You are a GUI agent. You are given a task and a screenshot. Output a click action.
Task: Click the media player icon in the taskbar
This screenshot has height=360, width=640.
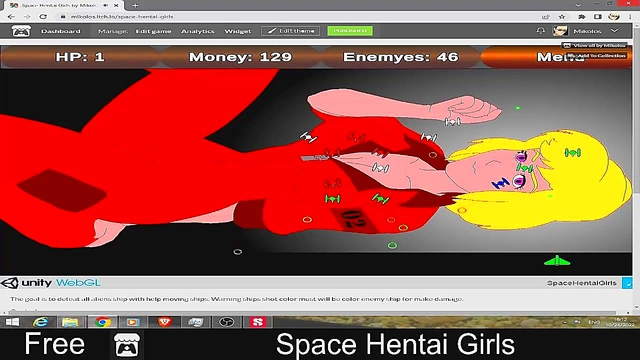[x=133, y=322]
